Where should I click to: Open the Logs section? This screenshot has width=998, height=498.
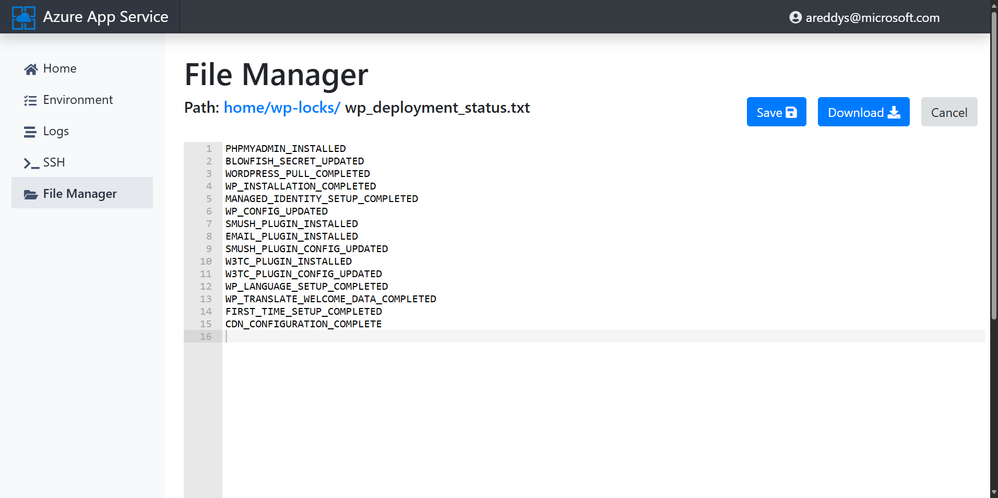pos(56,131)
